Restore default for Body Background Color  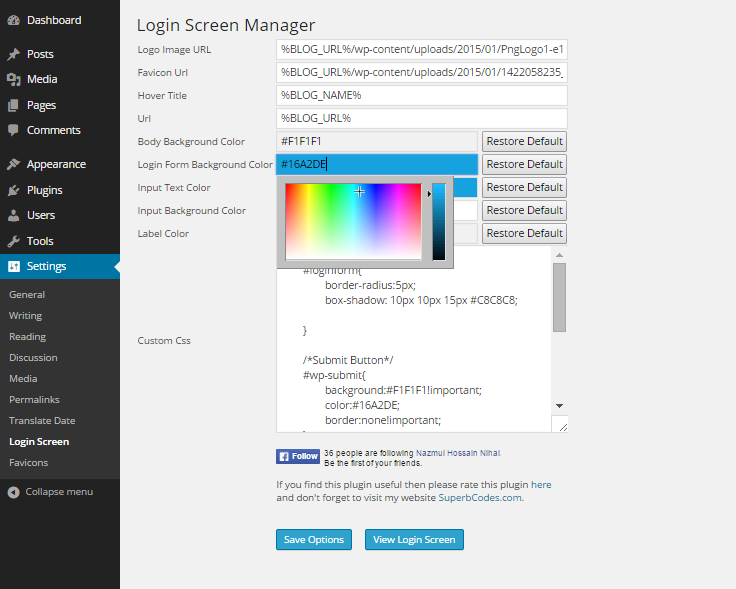click(x=524, y=141)
